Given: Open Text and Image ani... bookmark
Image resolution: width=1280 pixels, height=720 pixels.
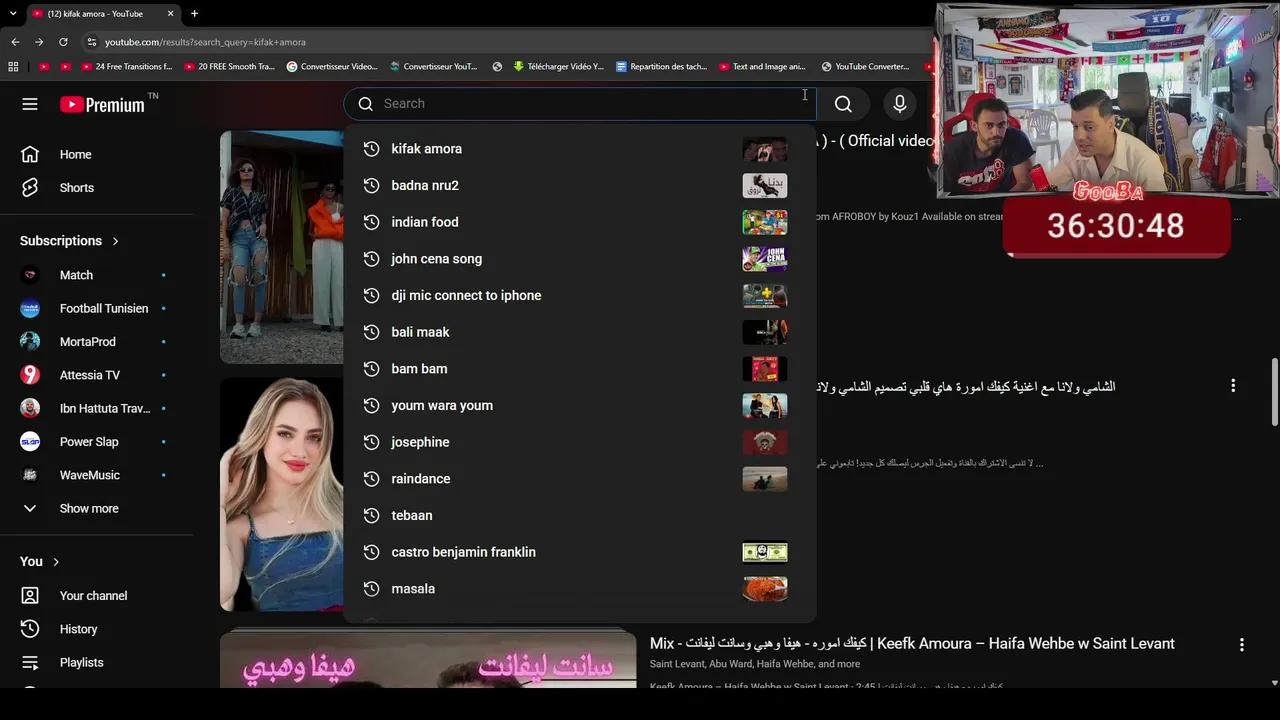Looking at the screenshot, I should [762, 67].
